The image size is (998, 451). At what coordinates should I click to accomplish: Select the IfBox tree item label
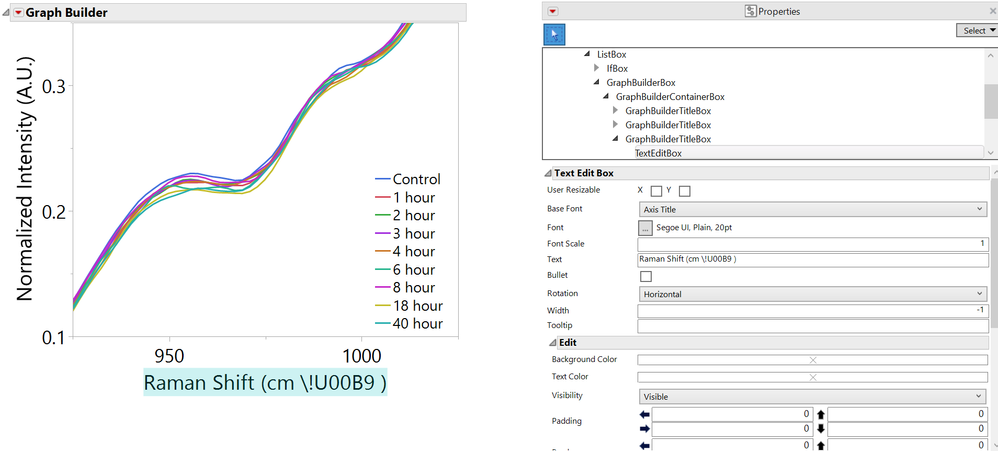pyautogui.click(x=617, y=68)
